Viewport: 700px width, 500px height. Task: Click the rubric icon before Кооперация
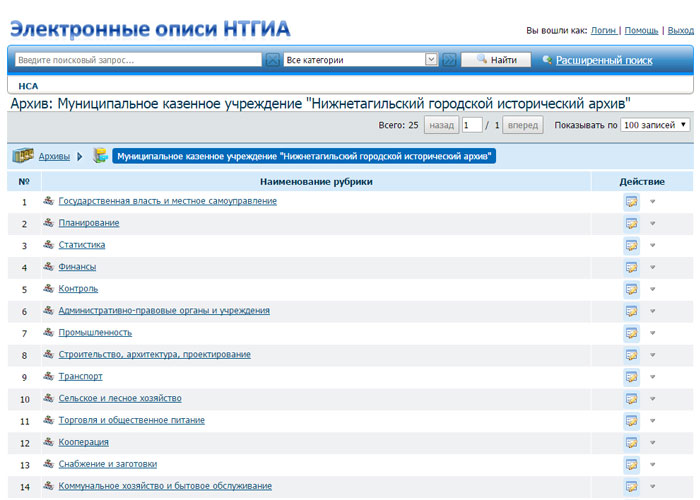[x=48, y=441]
